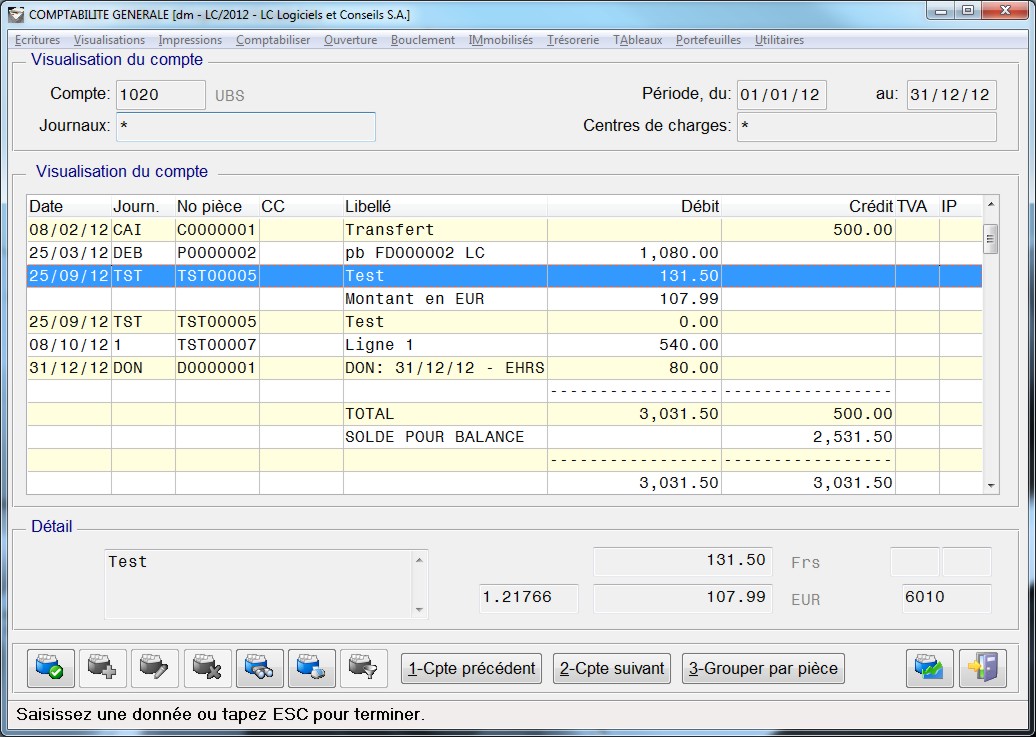Edit the entry with the pencil icon
Viewport: 1036px width, 737px height.
155,668
